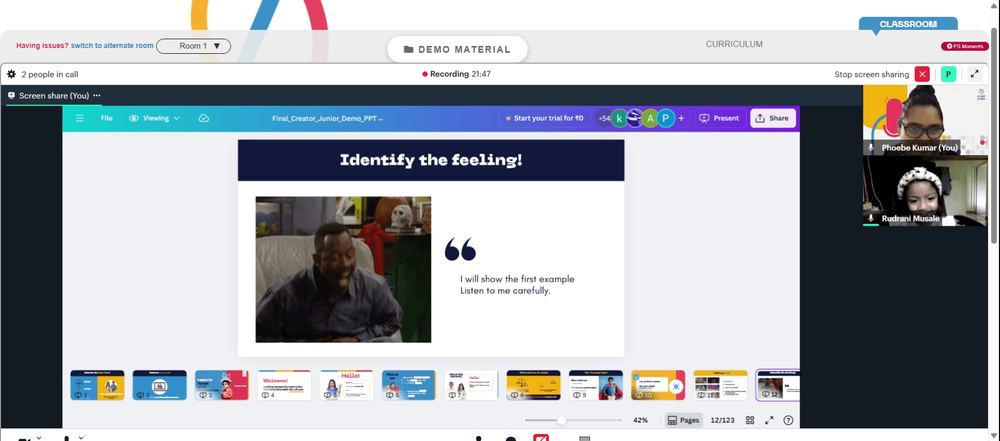Screen dimensions: 1000x441
Task: Click the 42% zoom percentage
Action: pos(640,420)
